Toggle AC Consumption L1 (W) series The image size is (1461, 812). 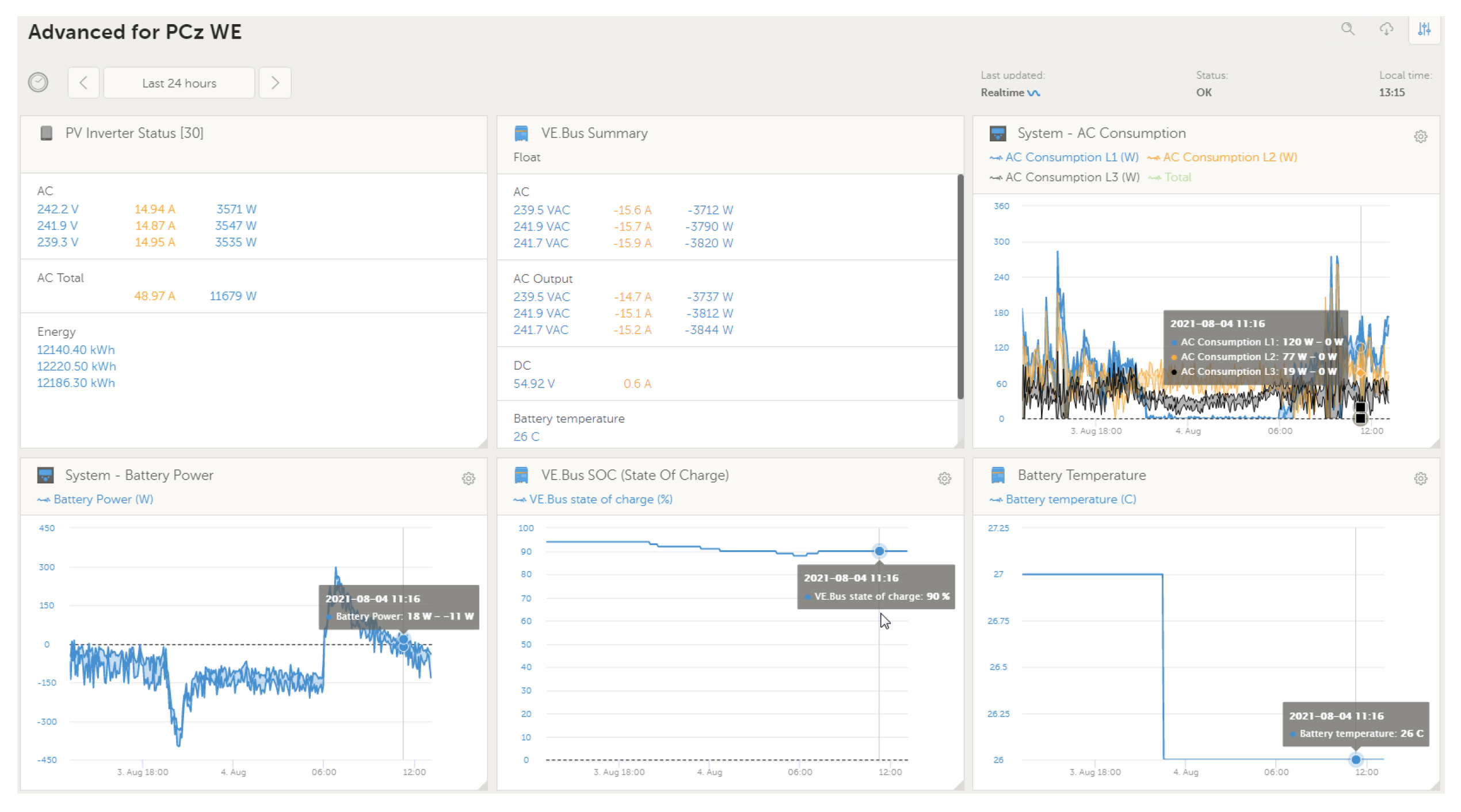(x=1071, y=158)
